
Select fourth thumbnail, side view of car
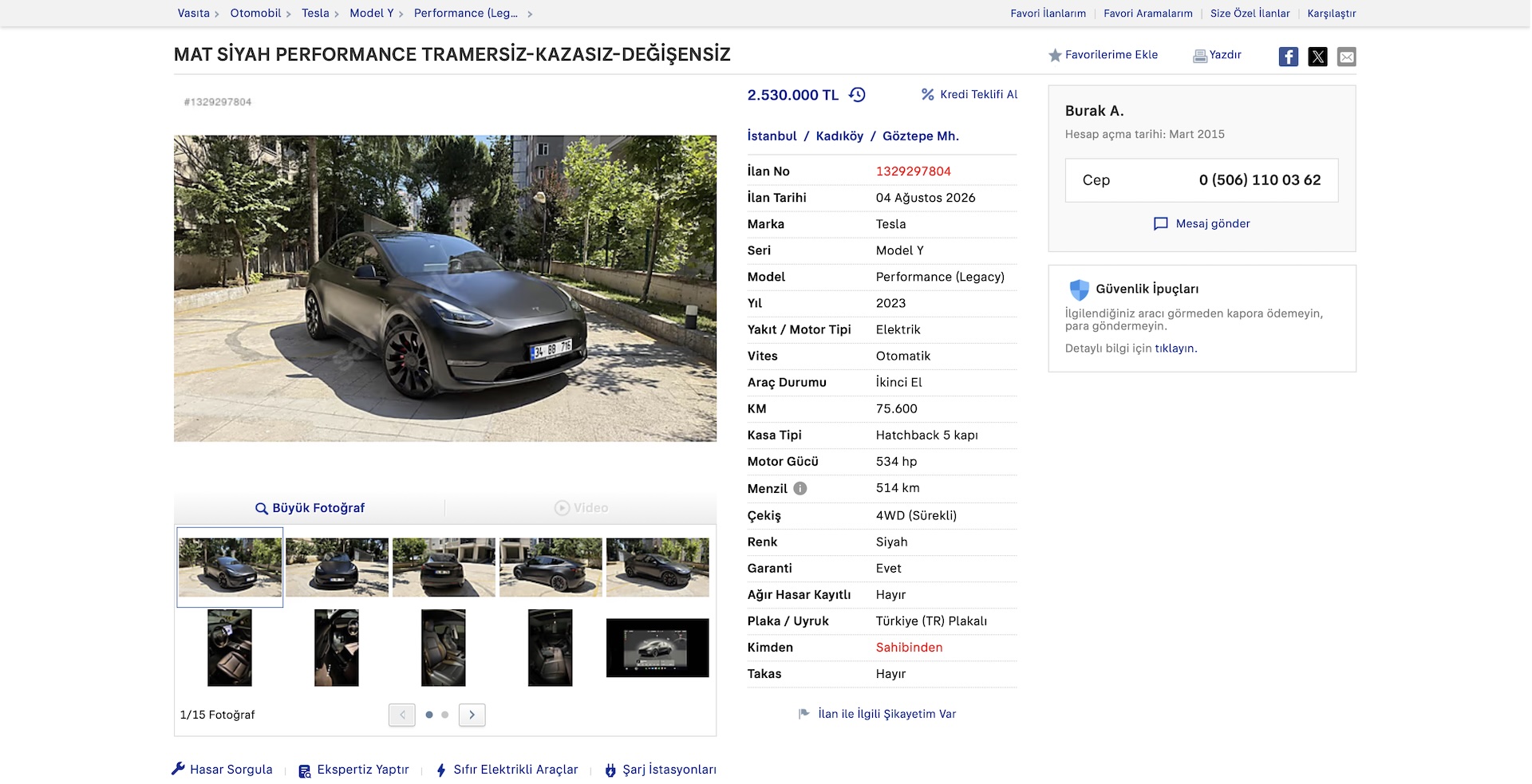point(551,567)
